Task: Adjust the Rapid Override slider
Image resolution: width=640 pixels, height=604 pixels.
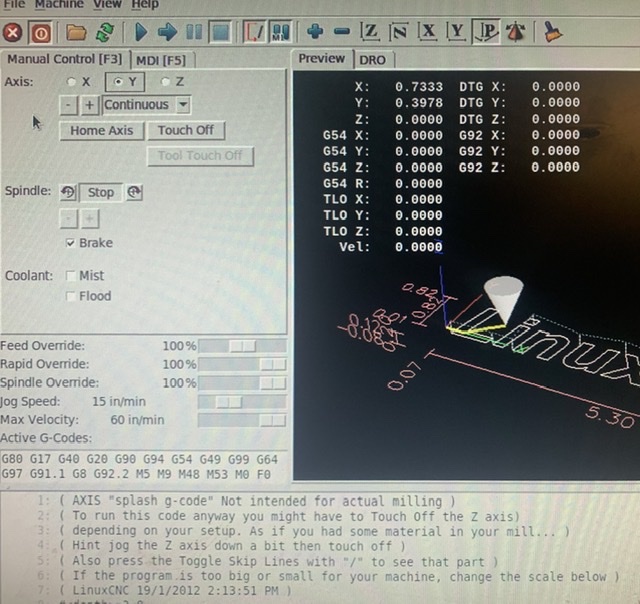Action: pyautogui.click(x=242, y=364)
